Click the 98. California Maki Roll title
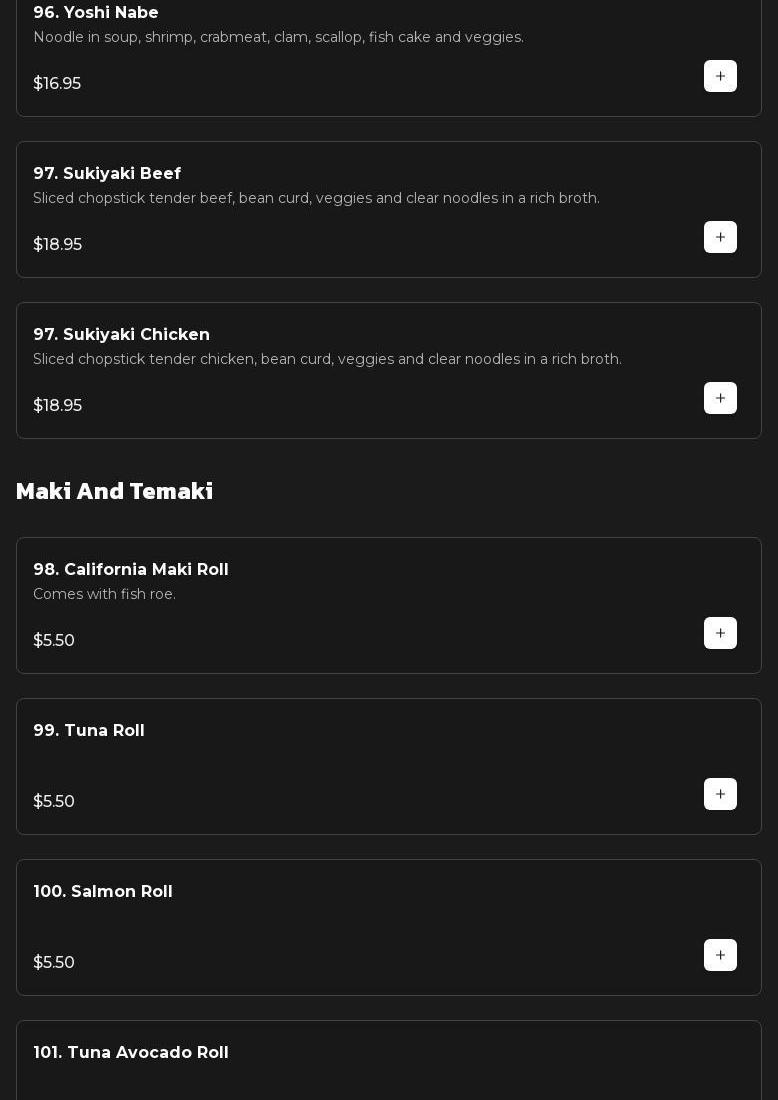The width and height of the screenshot is (778, 1100). (131, 570)
